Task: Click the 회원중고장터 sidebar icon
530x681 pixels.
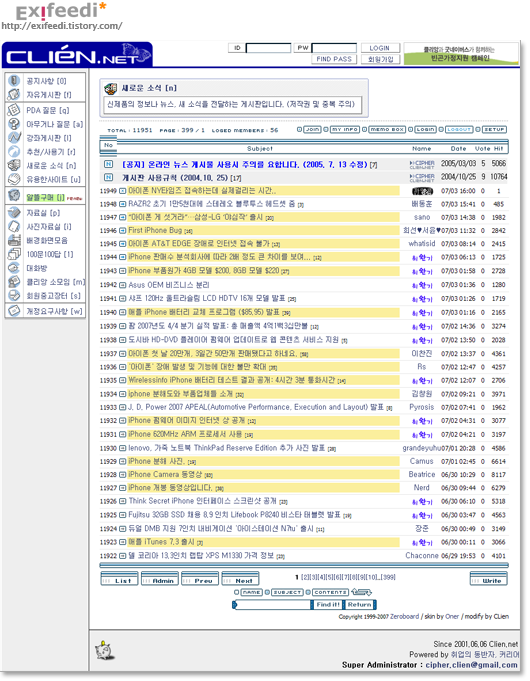Action: point(14,295)
